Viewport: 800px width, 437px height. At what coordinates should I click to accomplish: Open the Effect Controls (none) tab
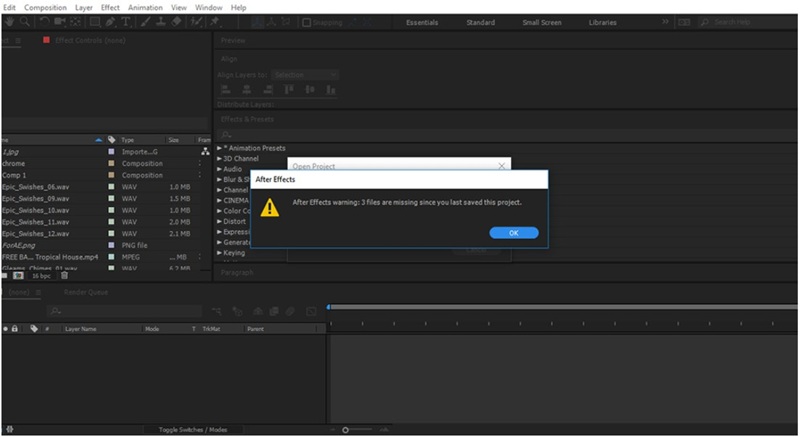click(90, 40)
